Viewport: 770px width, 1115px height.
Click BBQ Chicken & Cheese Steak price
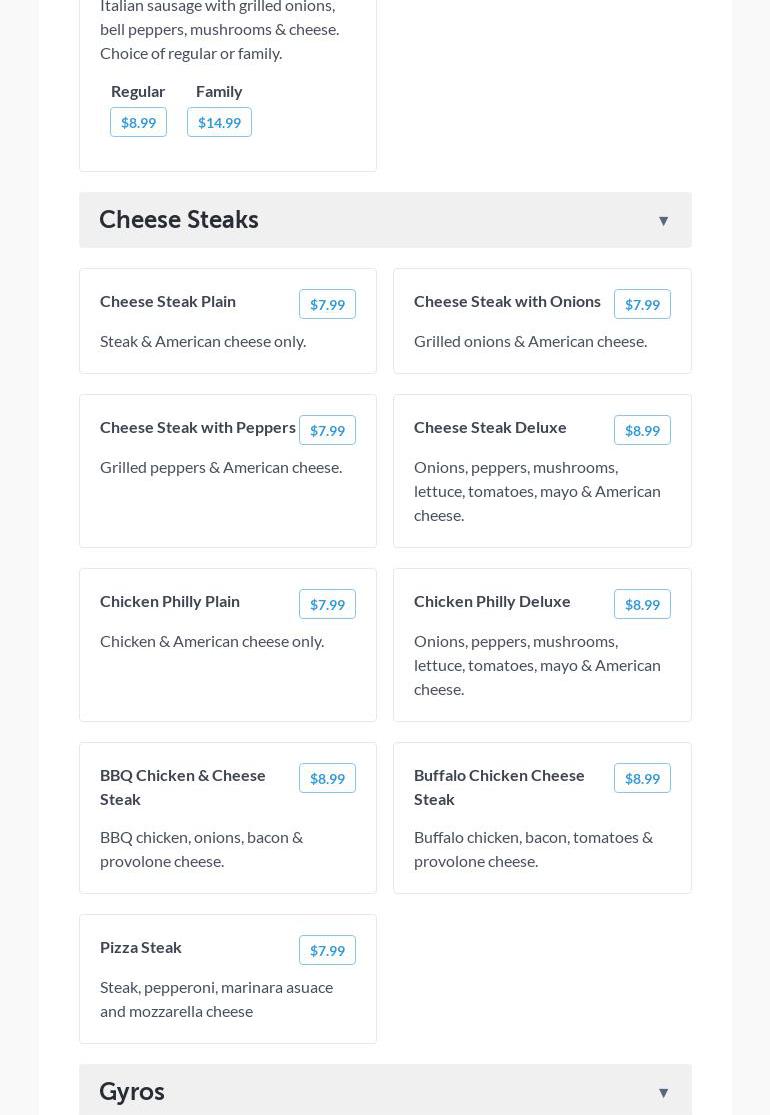pos(327,779)
